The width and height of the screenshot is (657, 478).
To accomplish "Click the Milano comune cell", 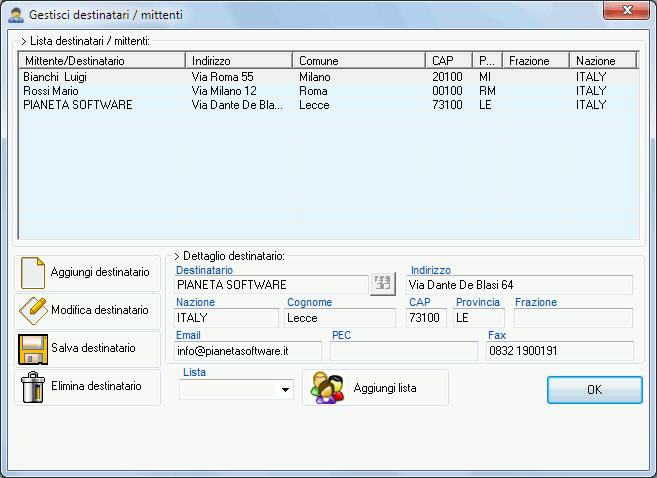I will pos(315,77).
